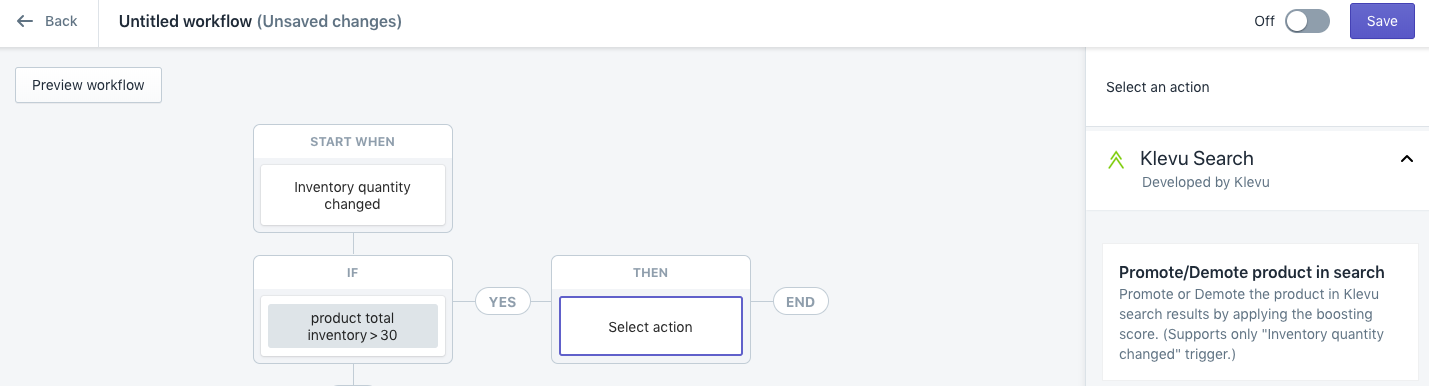Click the Select an action panel header
Image resolution: width=1429 pixels, height=386 pixels.
point(1158,87)
